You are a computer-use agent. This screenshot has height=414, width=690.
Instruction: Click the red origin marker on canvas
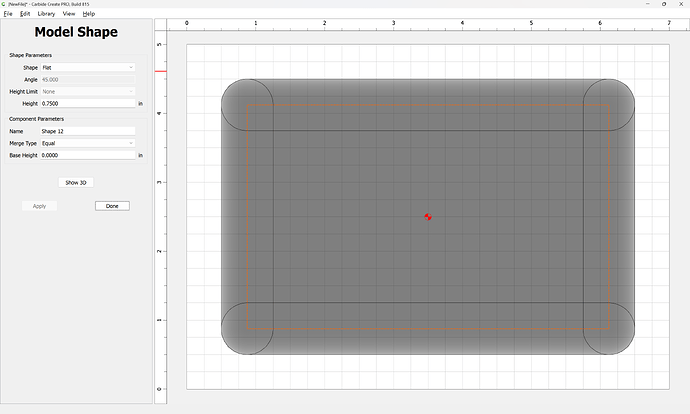pyautogui.click(x=428, y=216)
